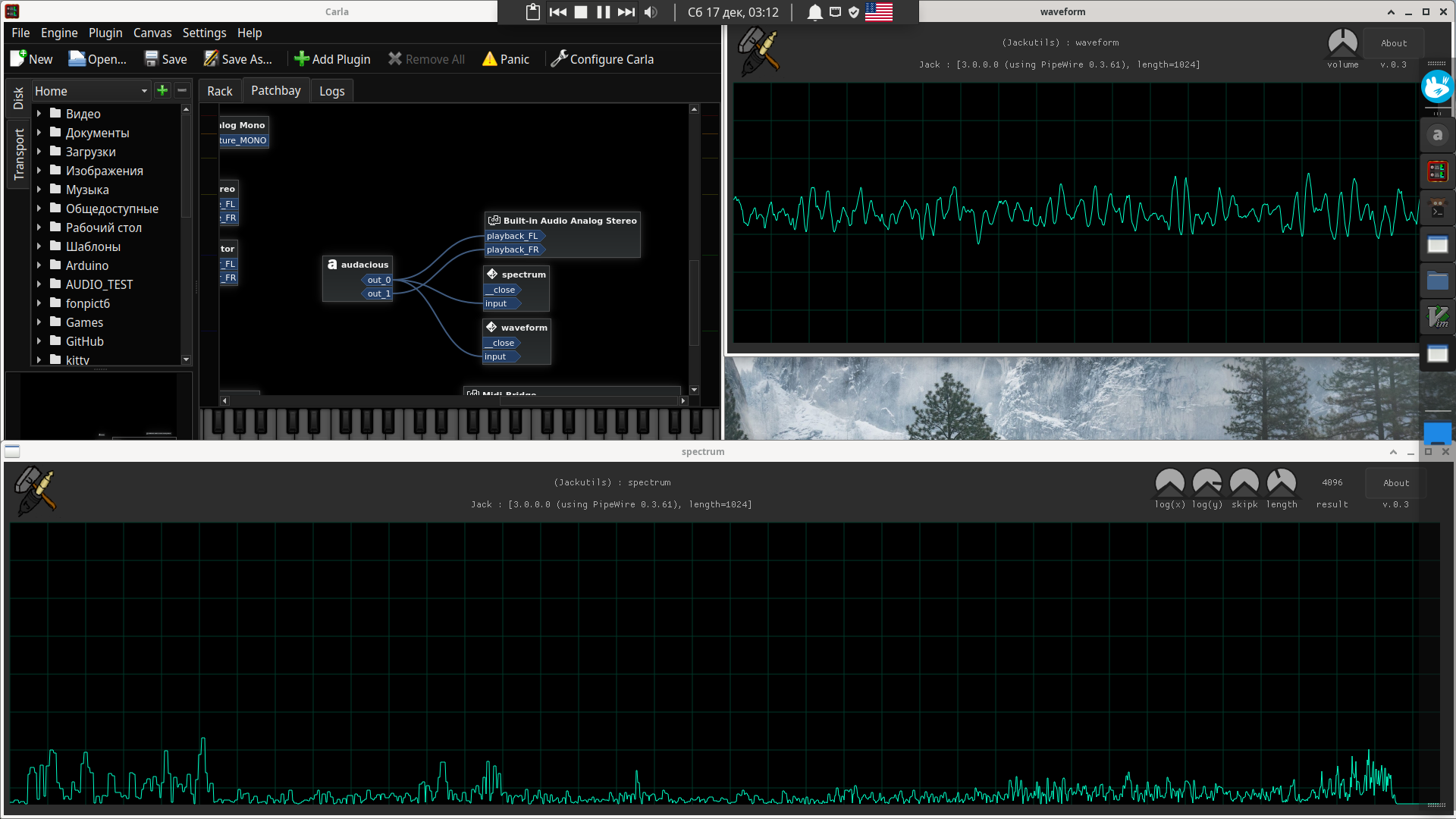Add a plugin via Add Plugin

pos(332,59)
